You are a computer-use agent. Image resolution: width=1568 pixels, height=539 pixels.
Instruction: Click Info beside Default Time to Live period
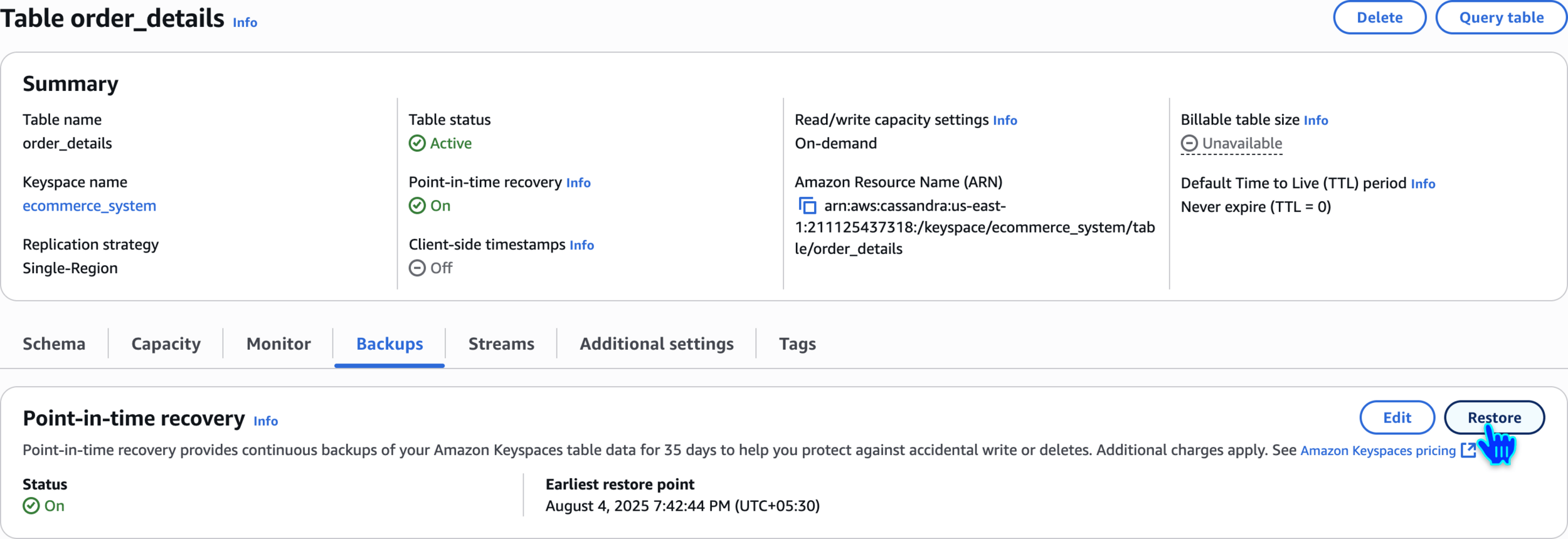(x=1423, y=184)
